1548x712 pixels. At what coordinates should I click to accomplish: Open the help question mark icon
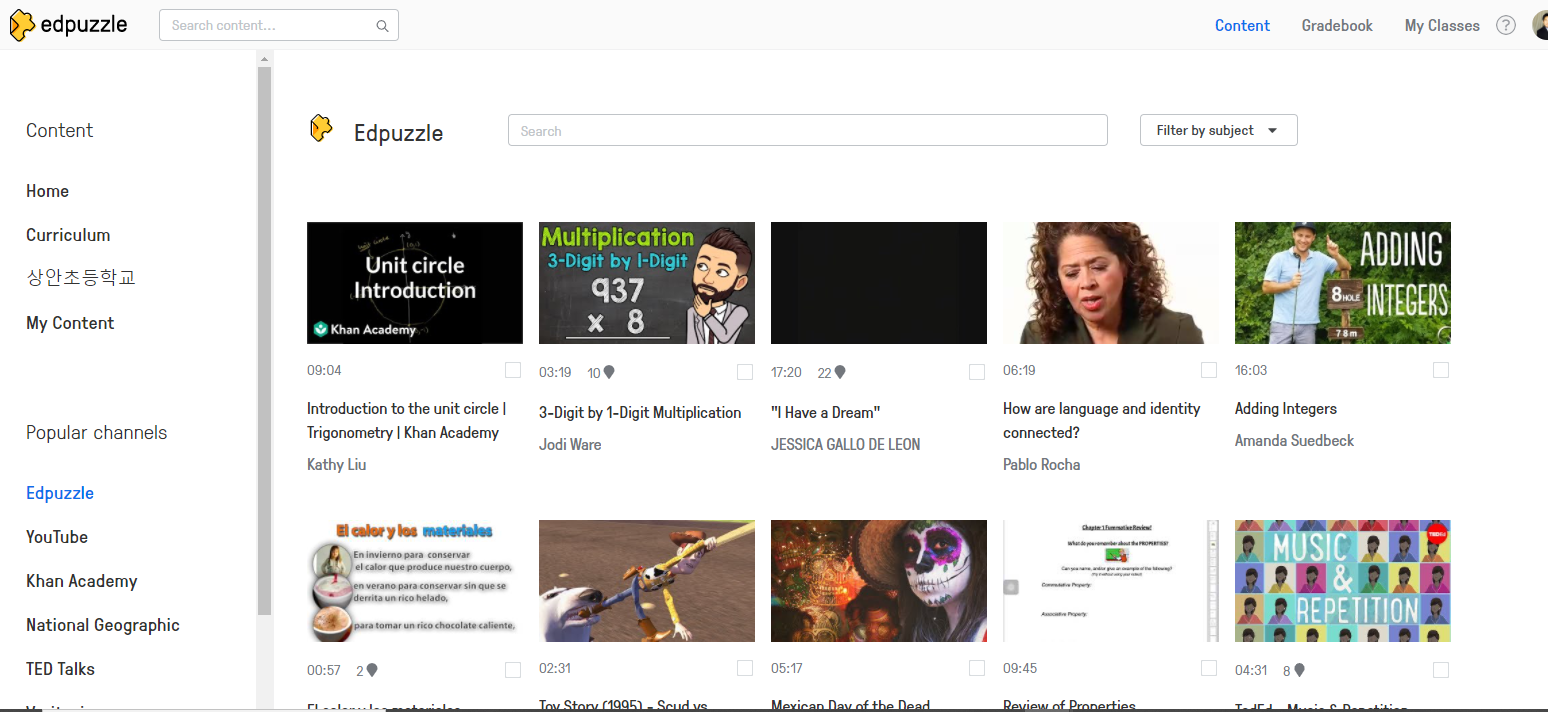click(1505, 26)
